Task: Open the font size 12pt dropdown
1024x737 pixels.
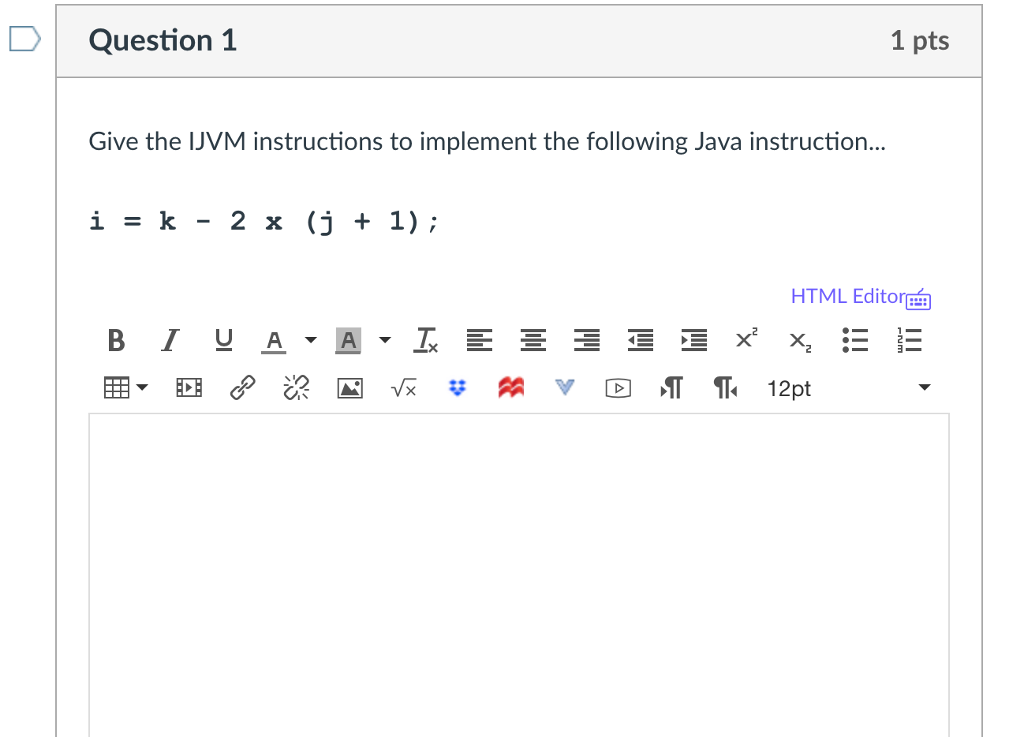Action: coord(789,388)
